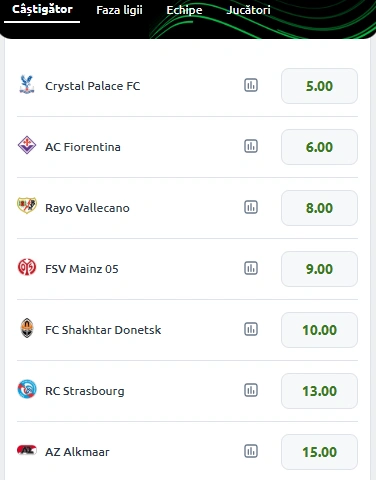
Task: Add the 15.00 AZ Alkmaar odds
Action: [319, 452]
